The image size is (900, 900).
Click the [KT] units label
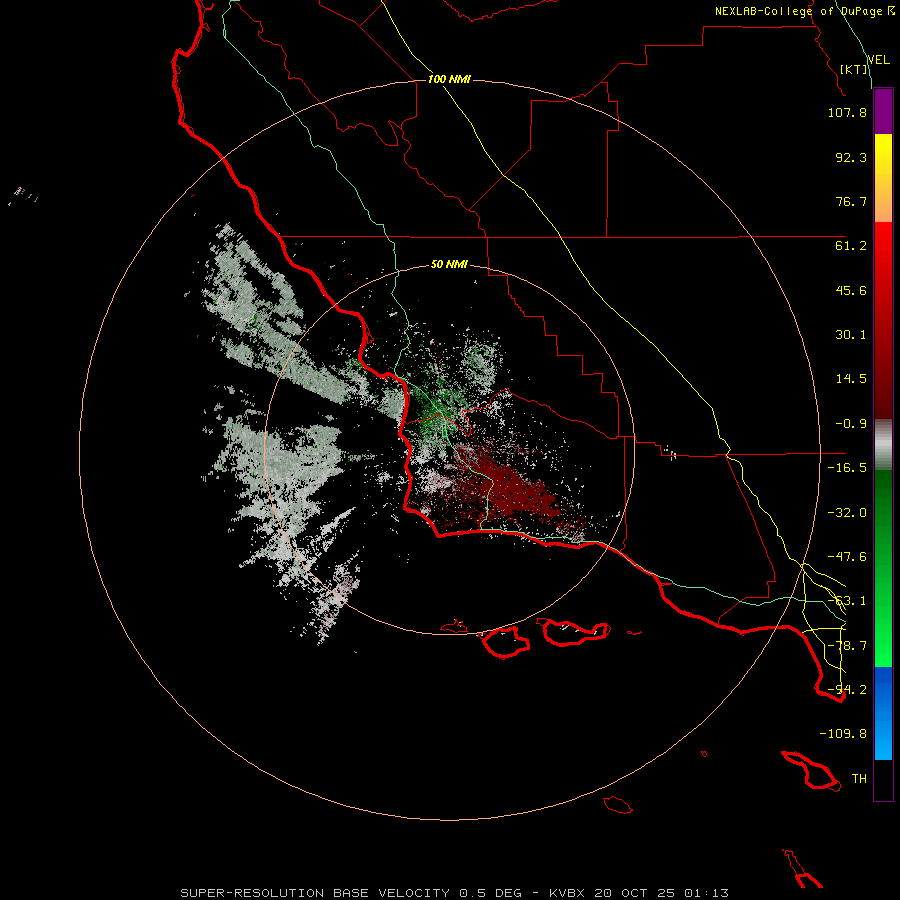854,69
